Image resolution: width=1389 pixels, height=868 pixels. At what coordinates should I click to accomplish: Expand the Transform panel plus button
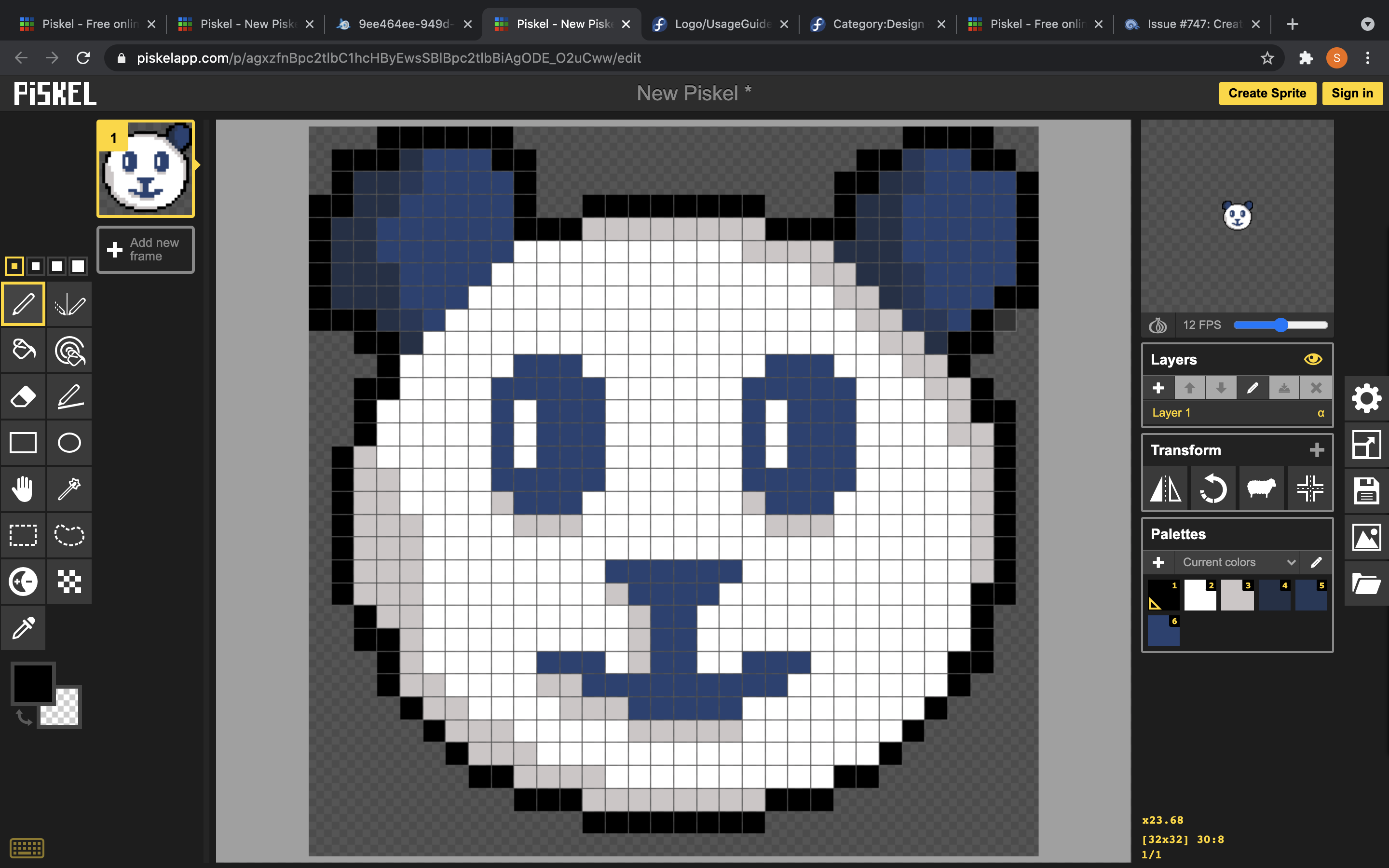click(x=1317, y=449)
